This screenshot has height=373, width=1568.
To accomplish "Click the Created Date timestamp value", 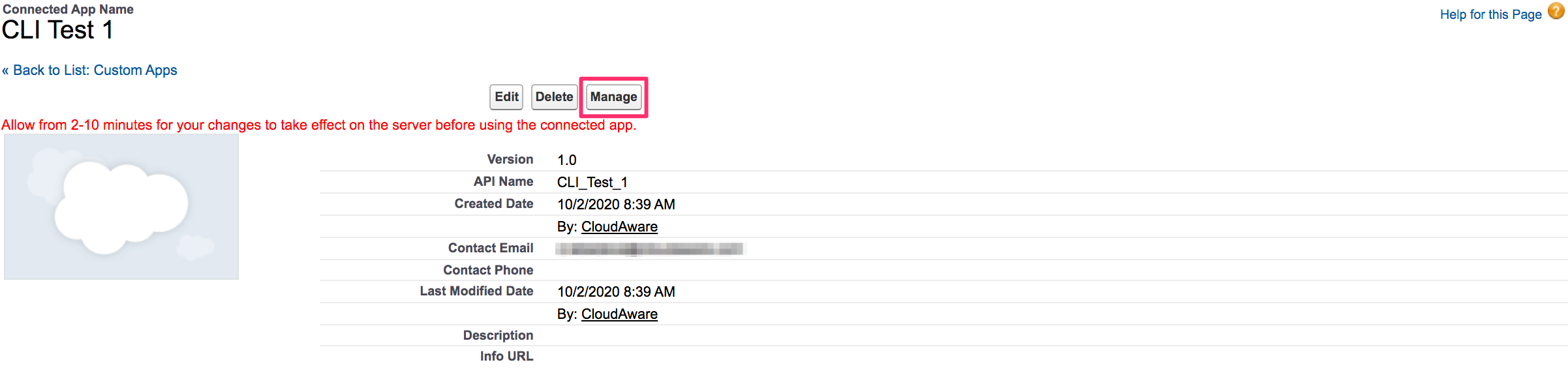I will click(x=616, y=204).
